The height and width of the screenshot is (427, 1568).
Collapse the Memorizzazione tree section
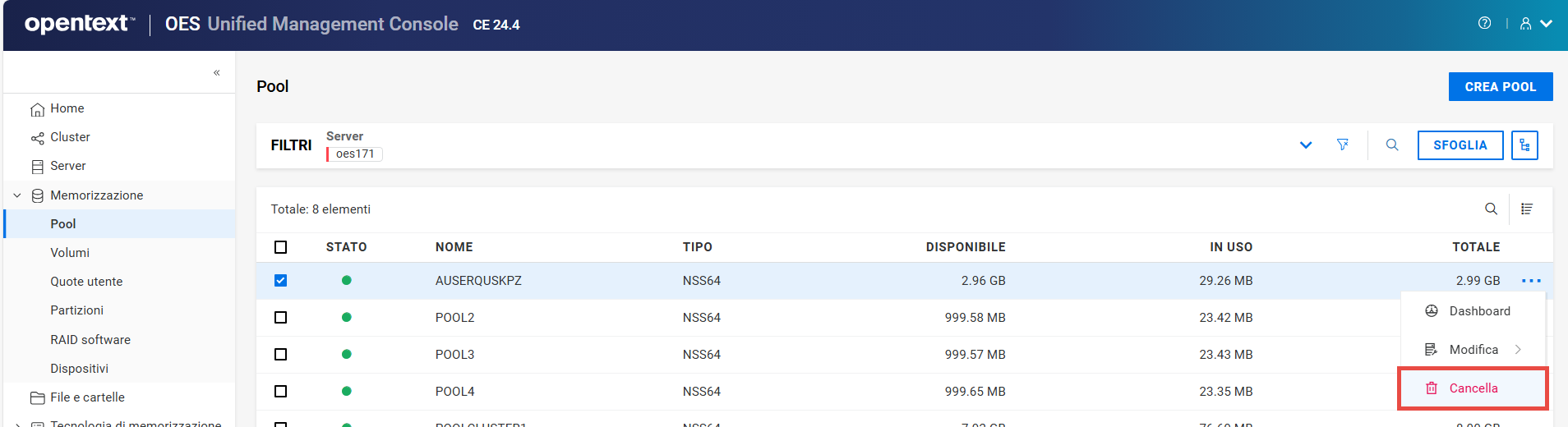pyautogui.click(x=17, y=195)
